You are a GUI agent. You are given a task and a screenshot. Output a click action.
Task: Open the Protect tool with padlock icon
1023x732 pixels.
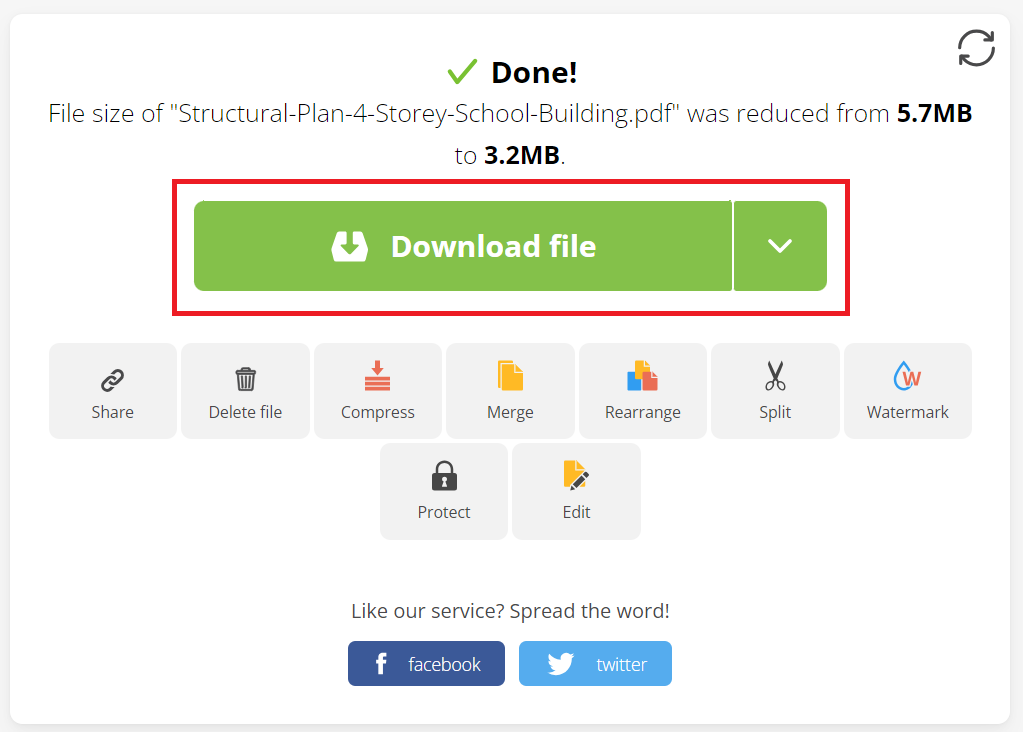click(443, 491)
